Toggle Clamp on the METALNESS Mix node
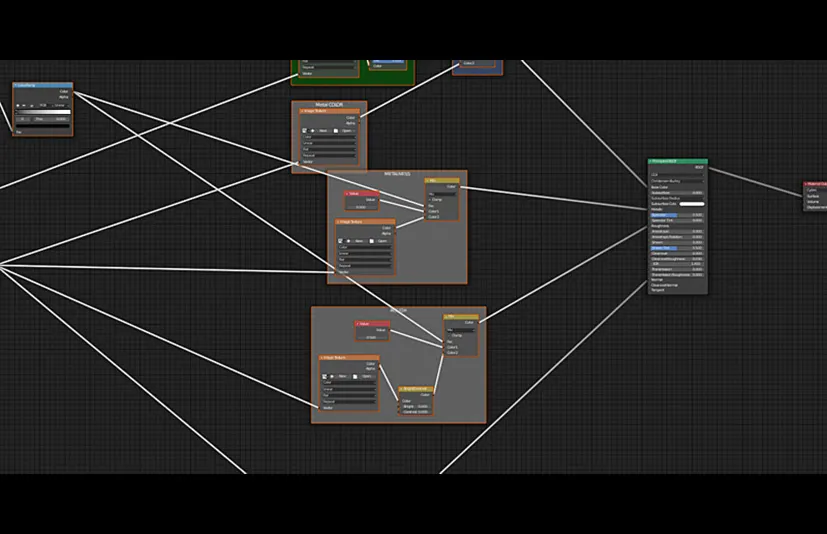 click(430, 199)
